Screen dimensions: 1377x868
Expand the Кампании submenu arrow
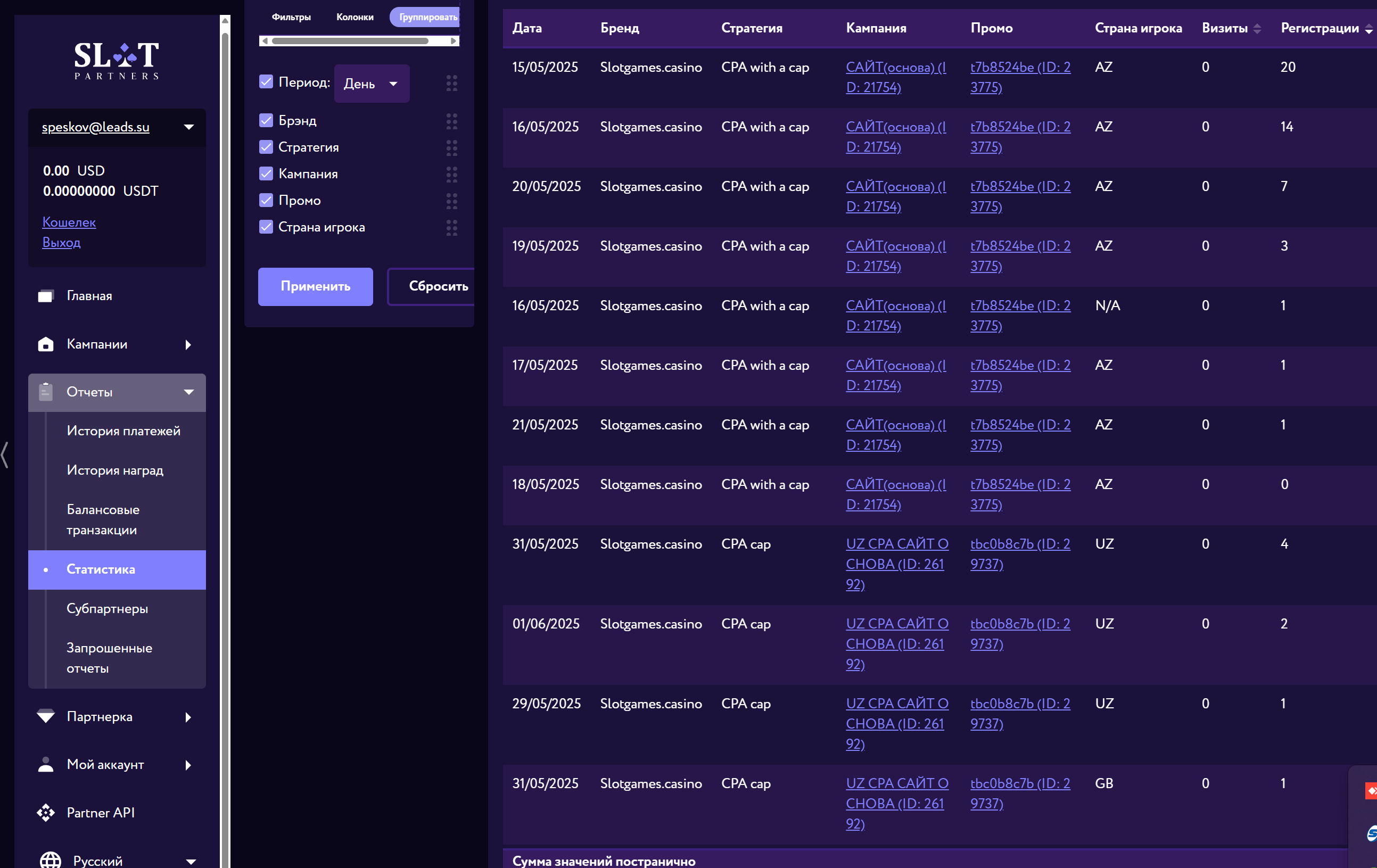click(x=189, y=344)
